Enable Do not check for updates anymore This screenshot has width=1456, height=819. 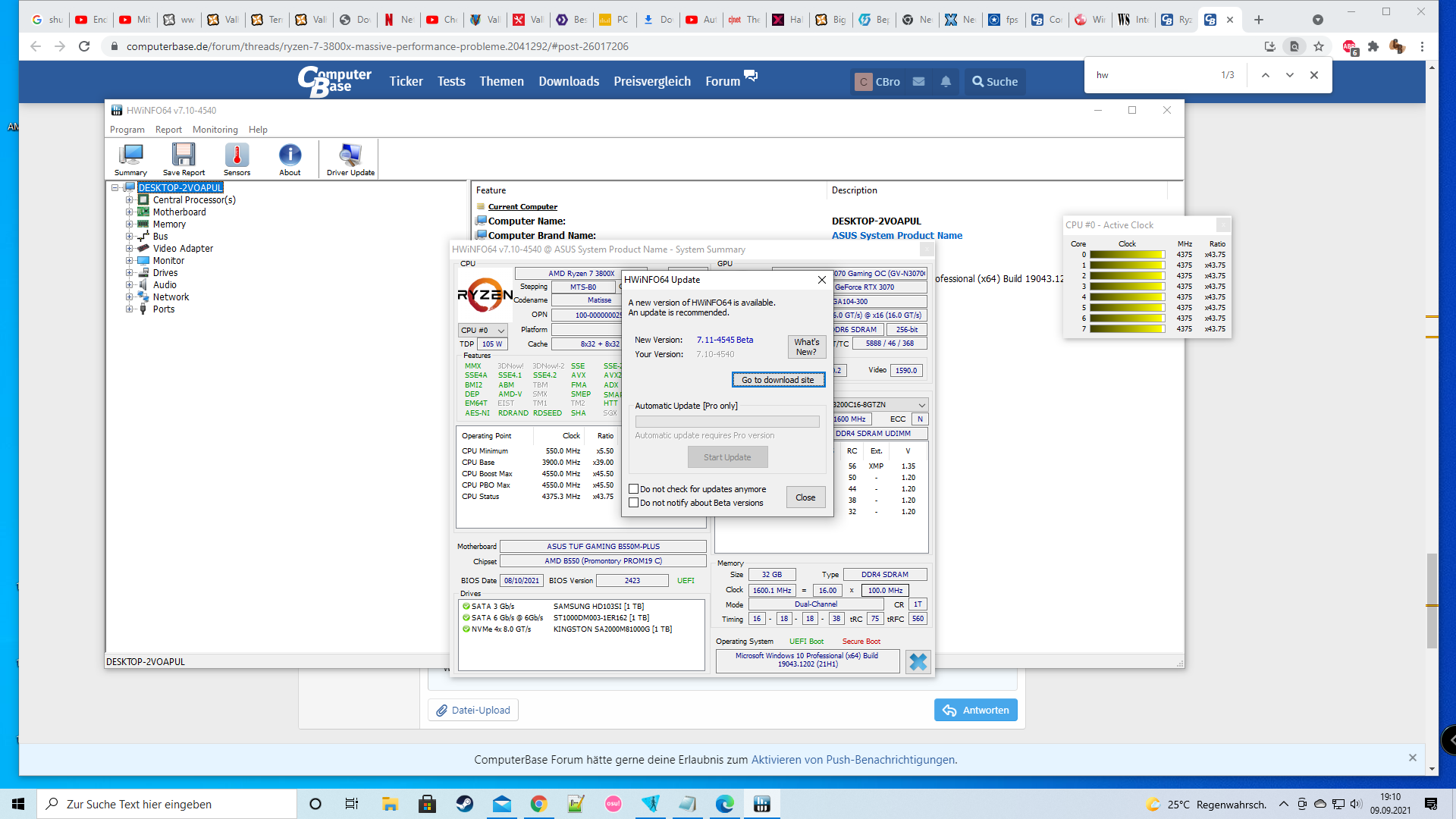pyautogui.click(x=634, y=489)
